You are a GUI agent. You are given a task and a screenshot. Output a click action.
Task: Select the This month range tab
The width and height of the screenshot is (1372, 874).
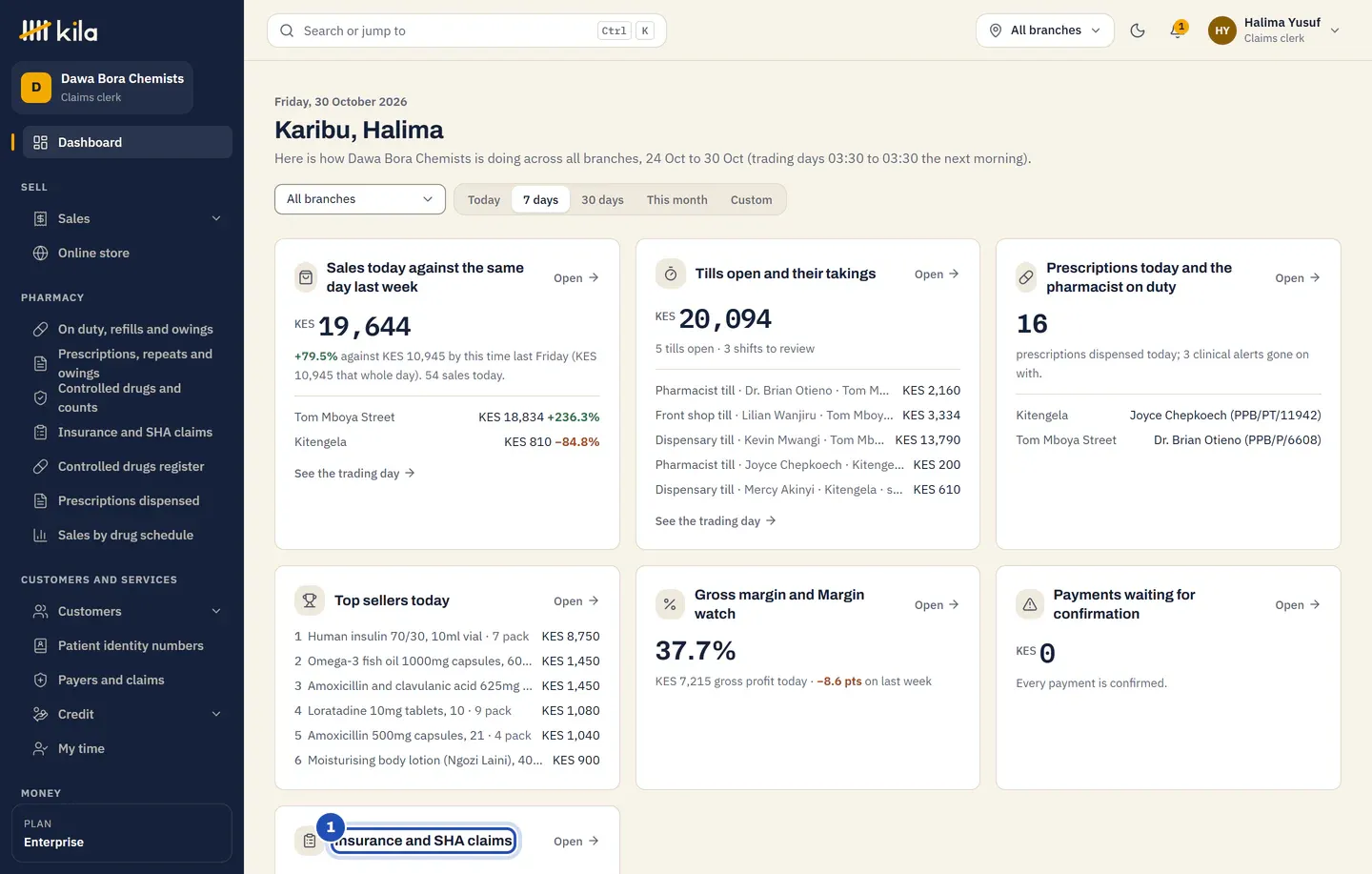click(x=677, y=199)
